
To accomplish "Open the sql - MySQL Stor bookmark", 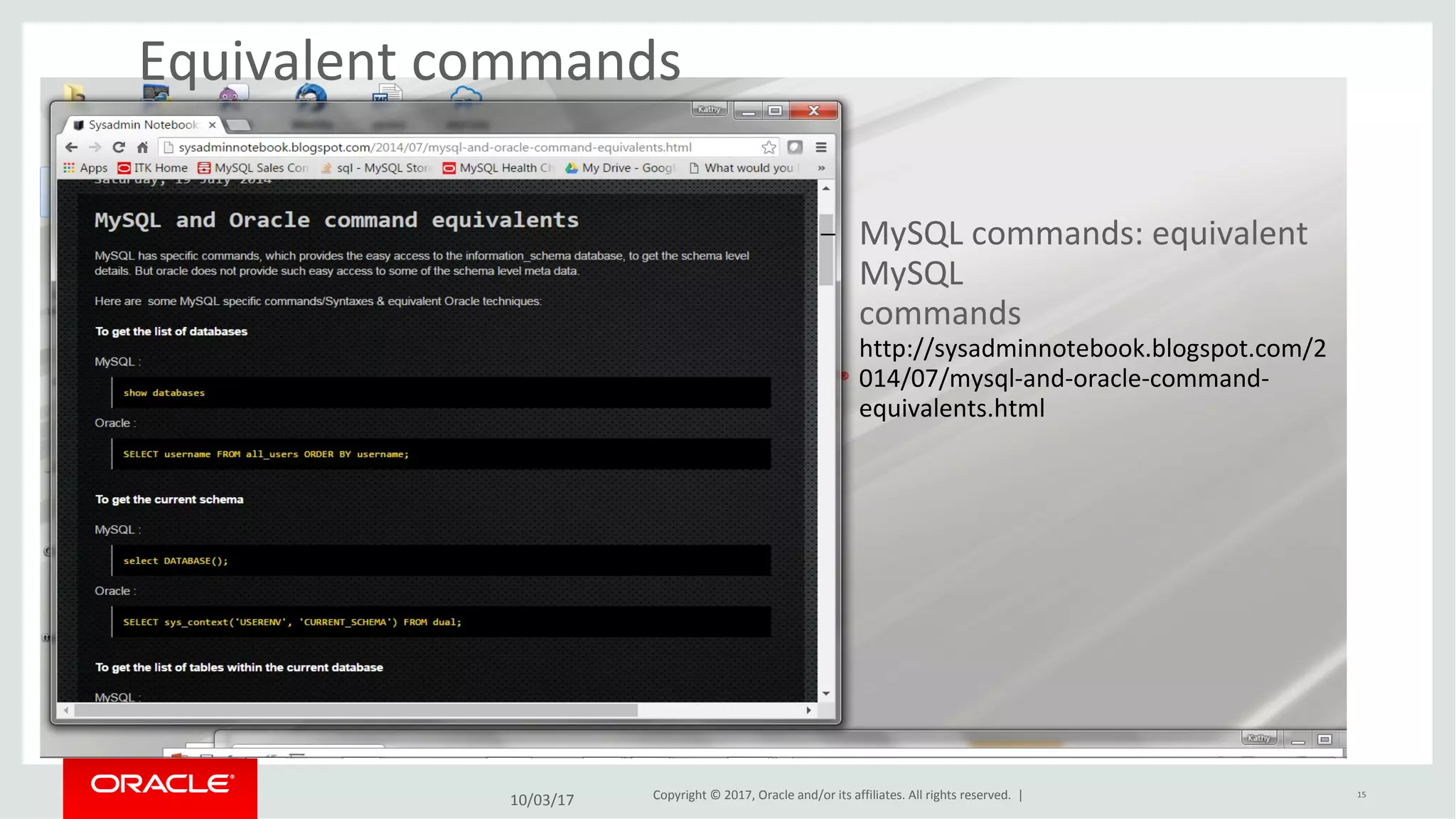I will (376, 168).
